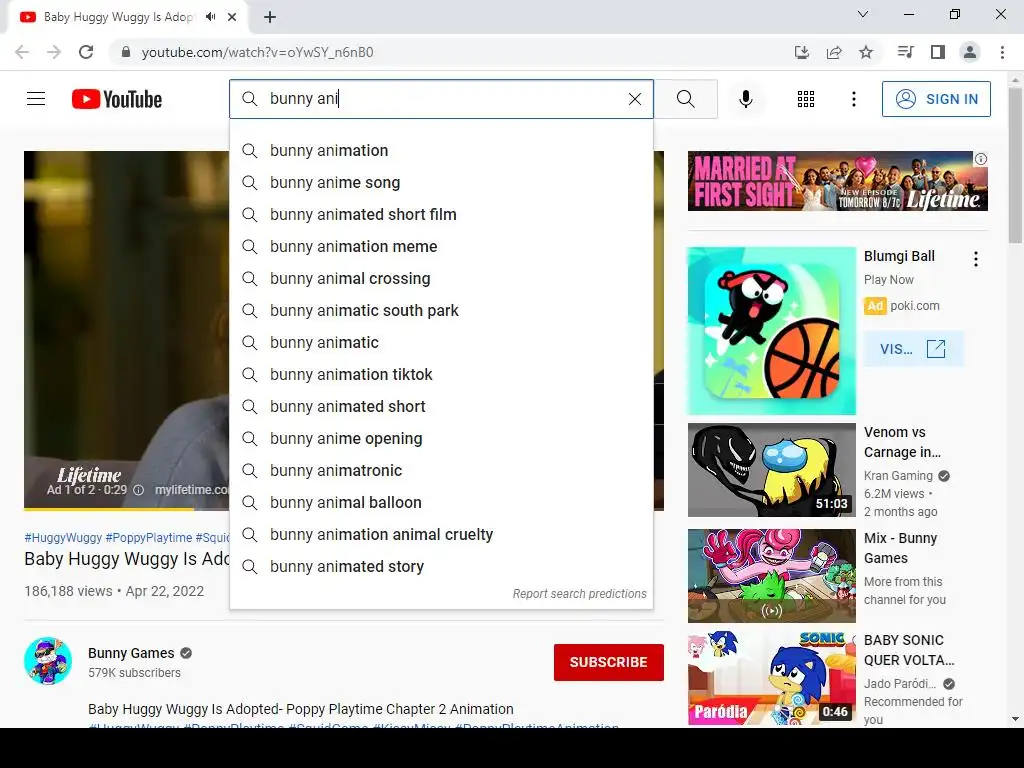Open tab search chevron

(x=863, y=14)
